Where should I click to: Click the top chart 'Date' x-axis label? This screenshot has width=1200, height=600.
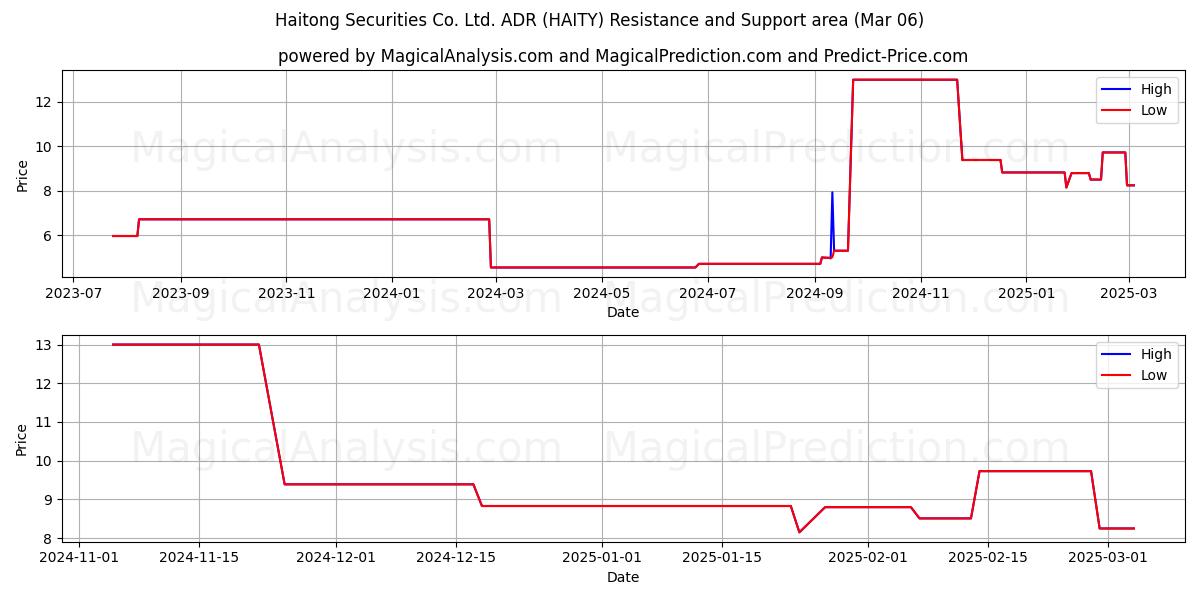pyautogui.click(x=623, y=312)
